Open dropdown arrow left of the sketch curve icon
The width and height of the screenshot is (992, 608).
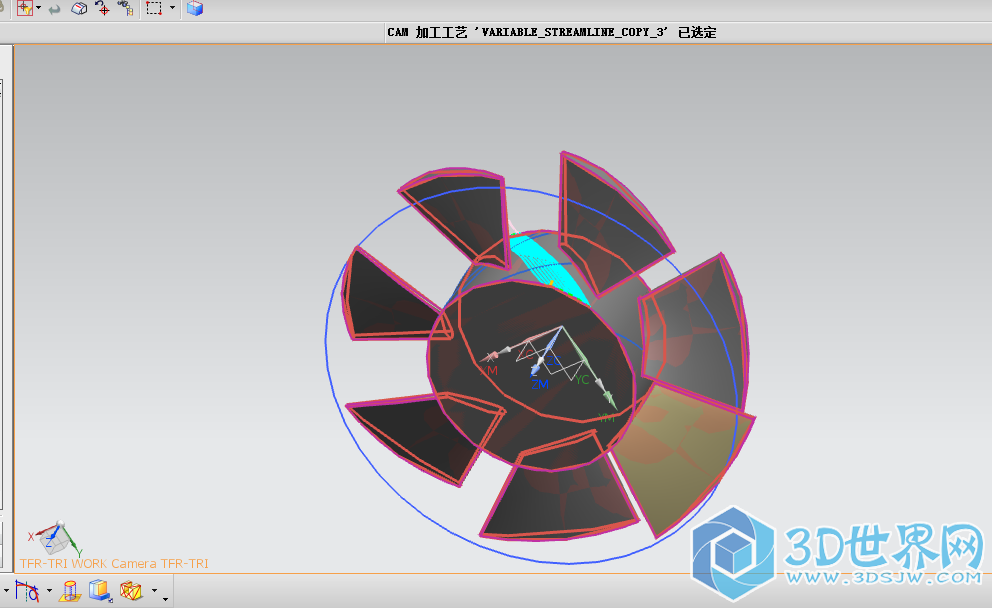tap(6, 591)
